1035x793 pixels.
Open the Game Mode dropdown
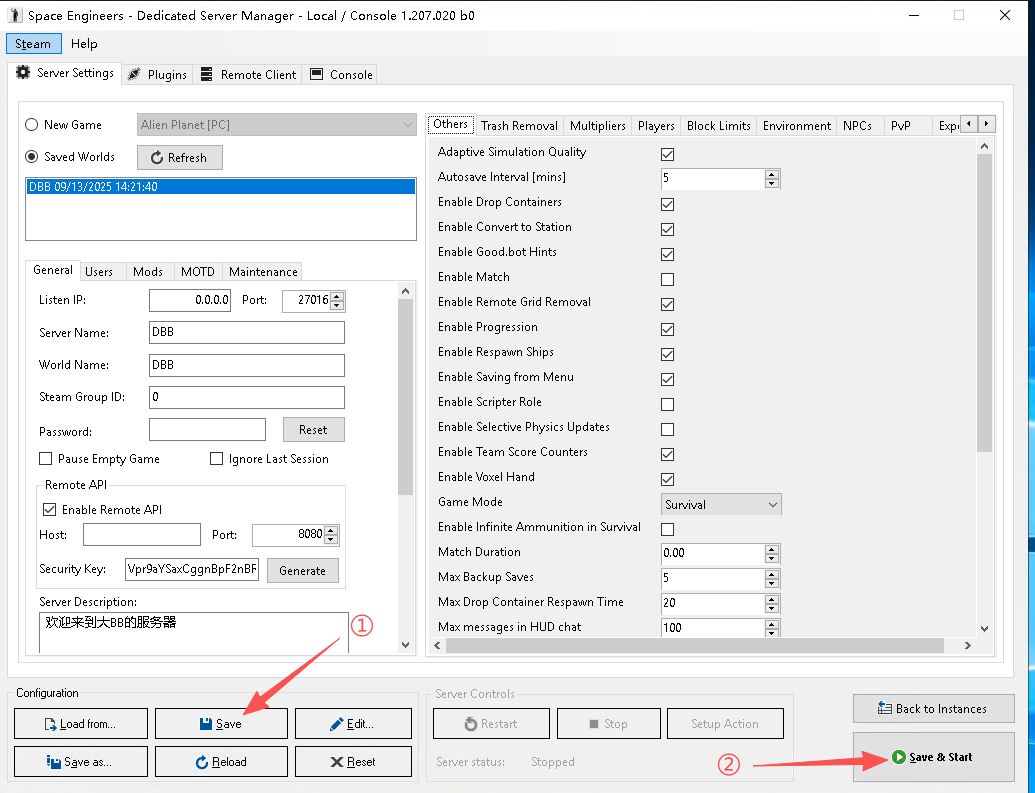click(721, 505)
